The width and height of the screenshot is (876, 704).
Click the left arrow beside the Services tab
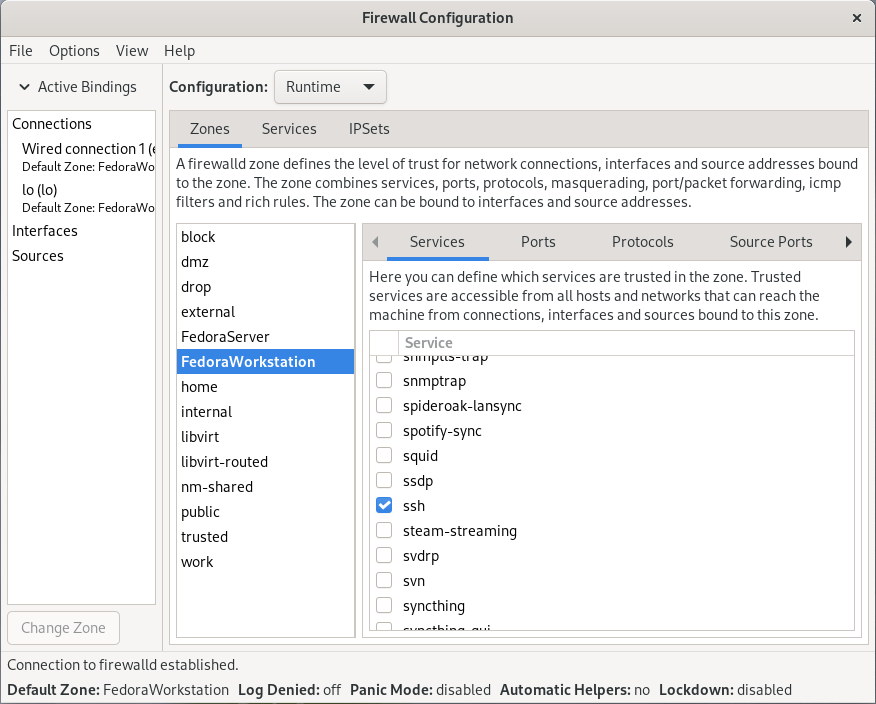click(375, 242)
